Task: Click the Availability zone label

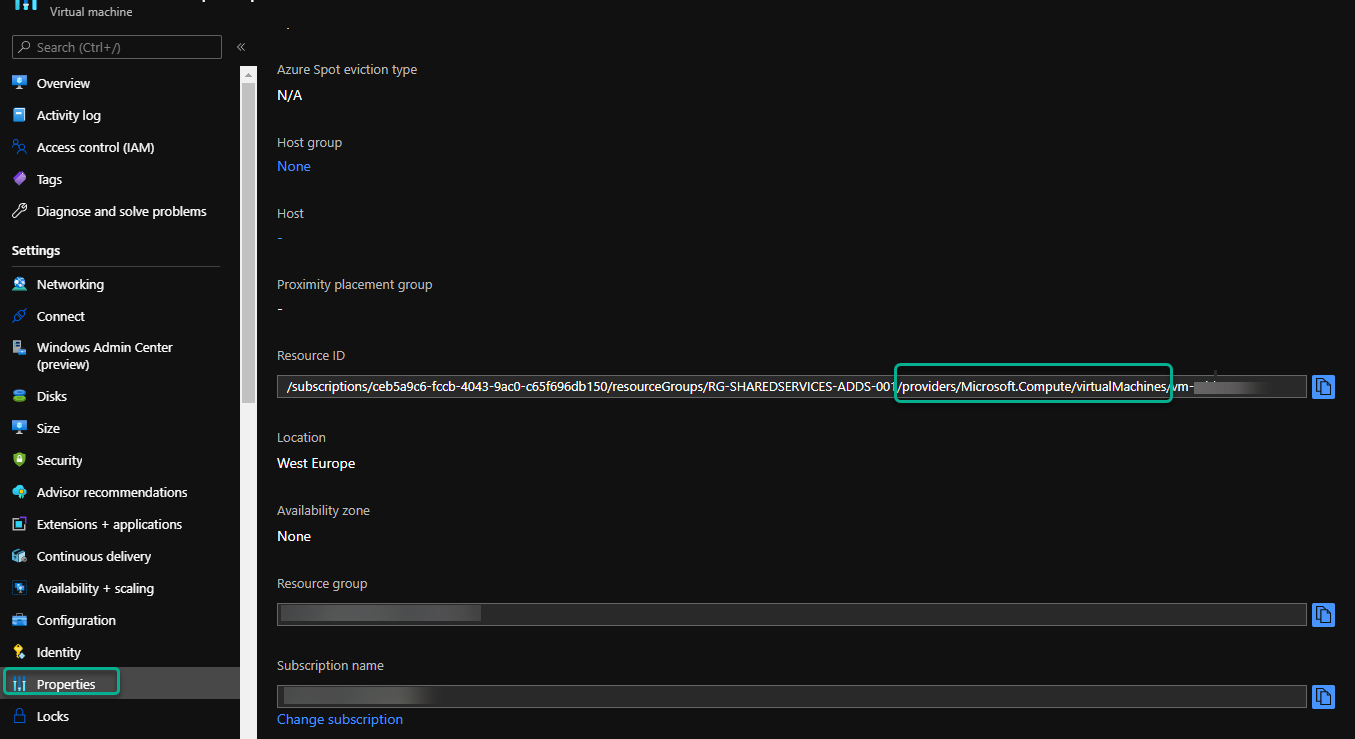Action: (323, 510)
